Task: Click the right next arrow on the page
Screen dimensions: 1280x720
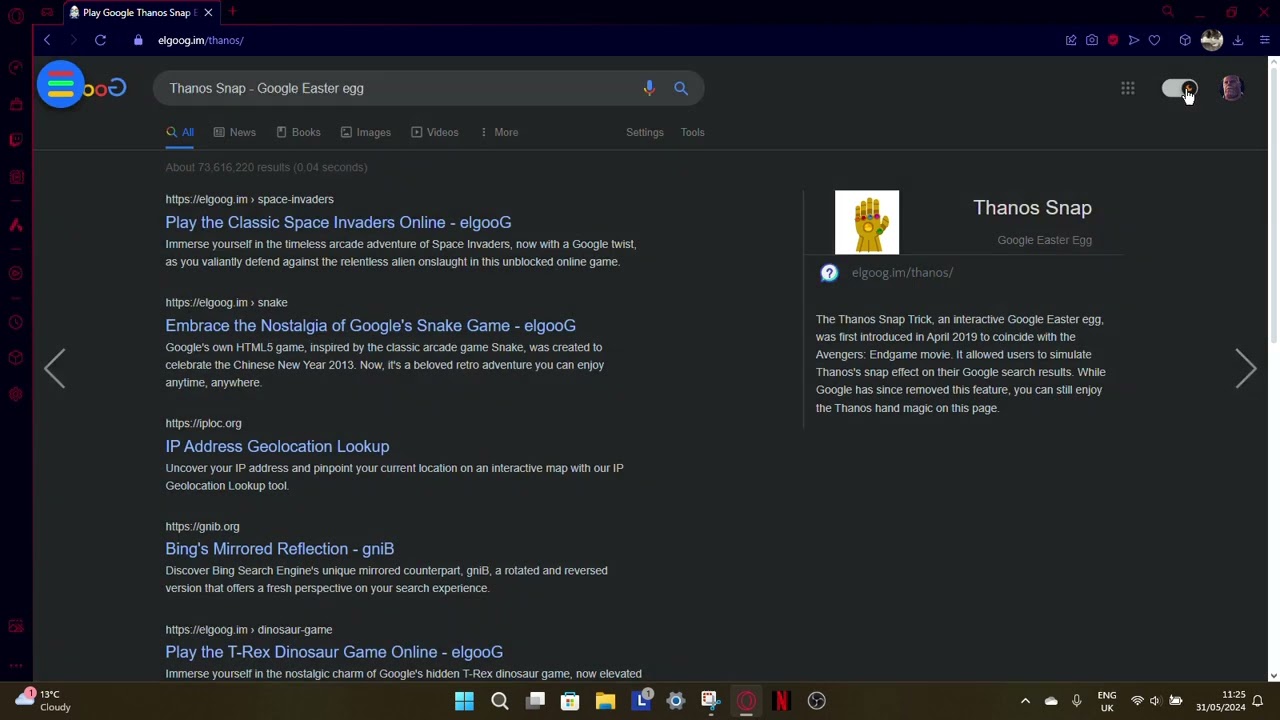Action: coord(1245,369)
